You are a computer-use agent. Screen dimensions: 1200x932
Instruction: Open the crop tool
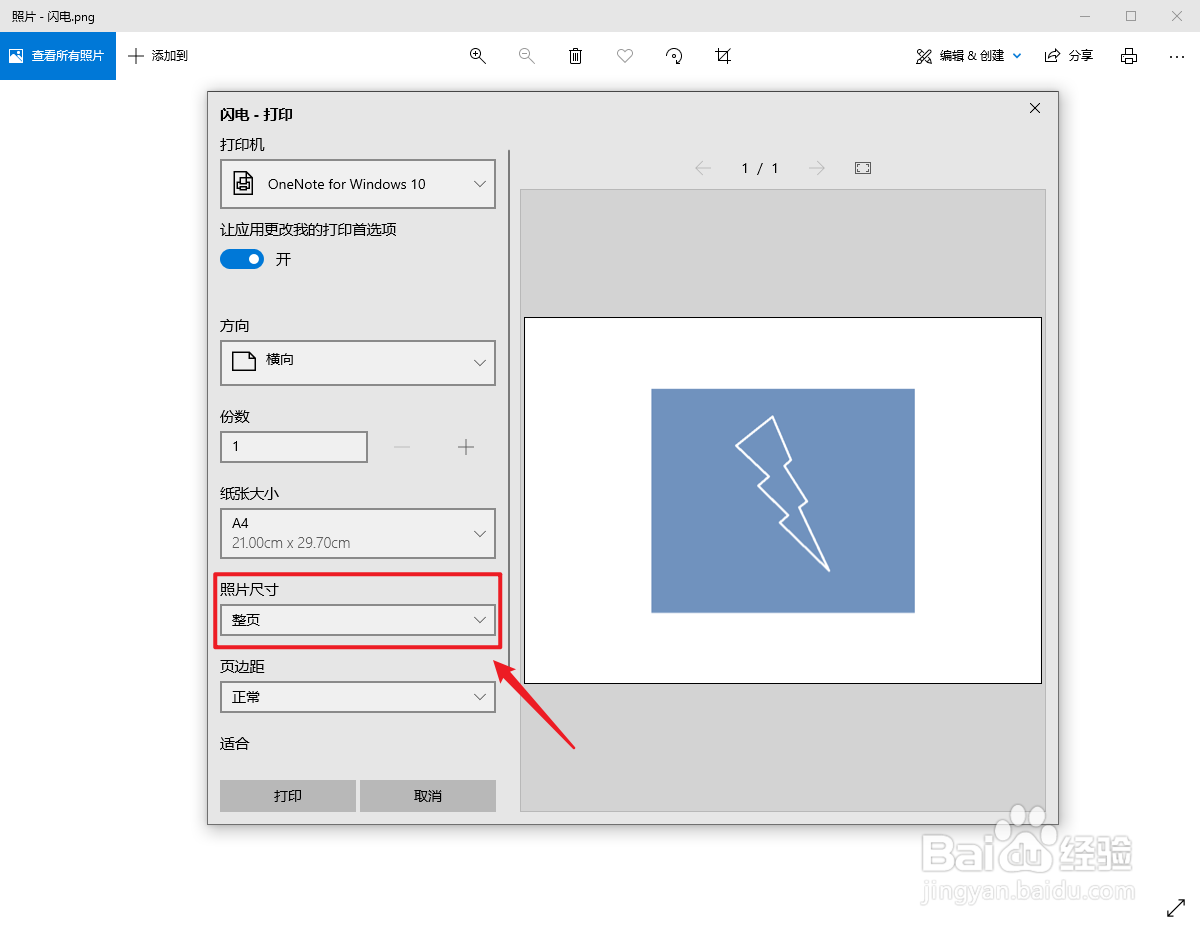[723, 56]
